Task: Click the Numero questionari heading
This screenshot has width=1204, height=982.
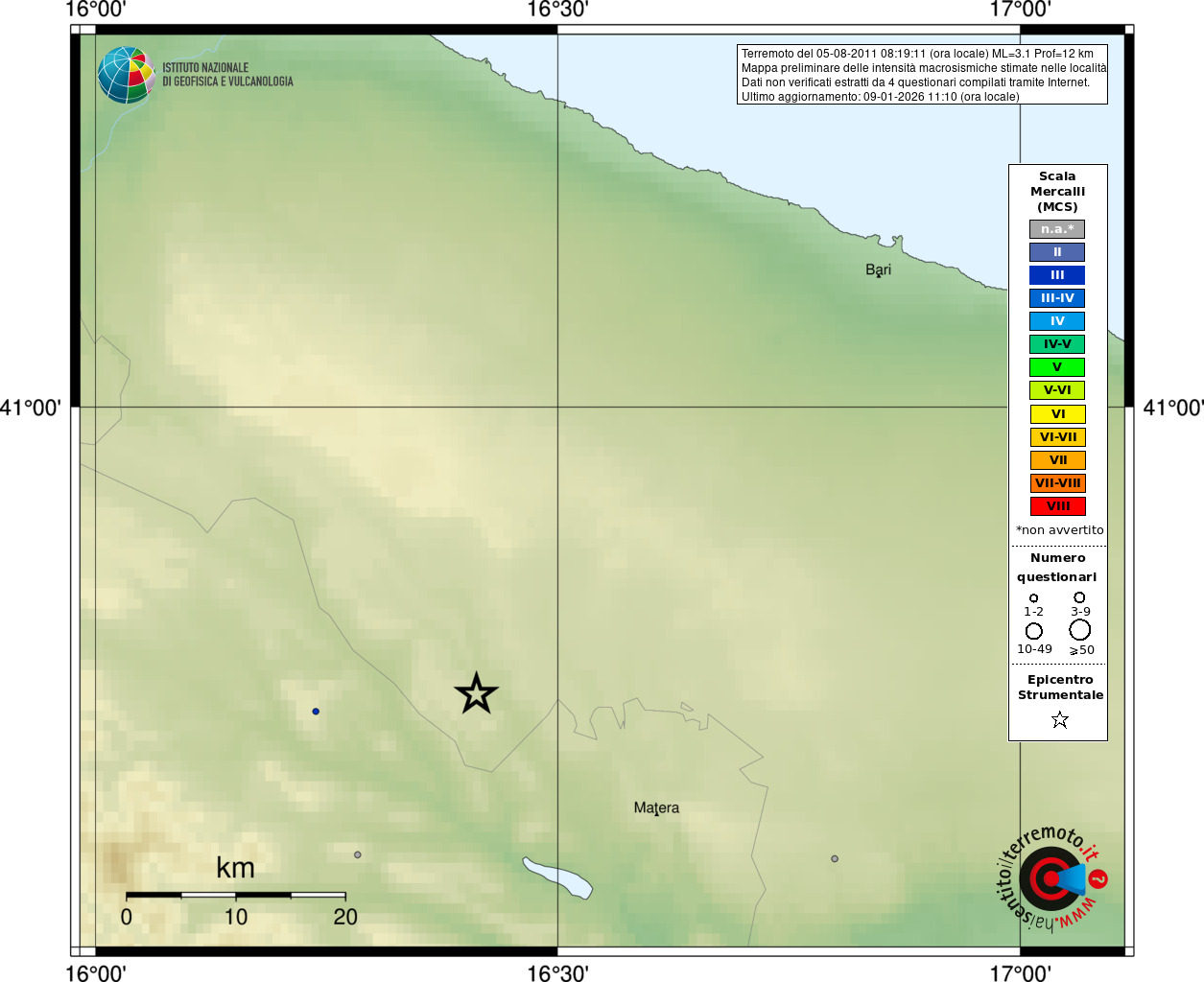Action: point(1057,568)
